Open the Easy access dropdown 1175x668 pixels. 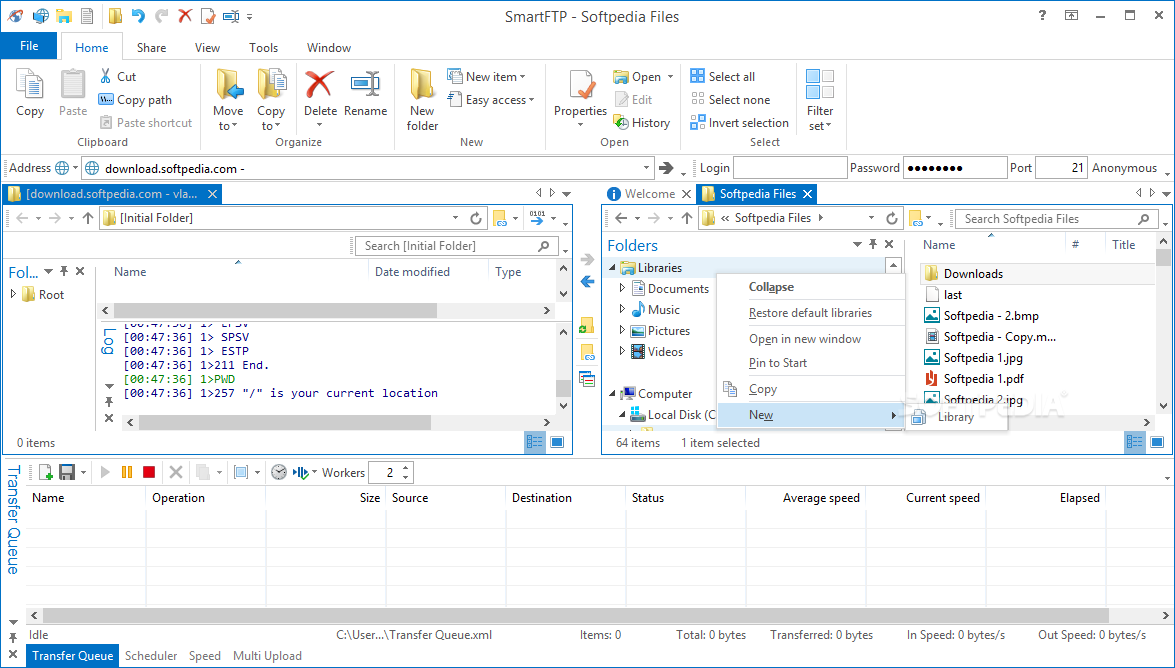pos(531,100)
